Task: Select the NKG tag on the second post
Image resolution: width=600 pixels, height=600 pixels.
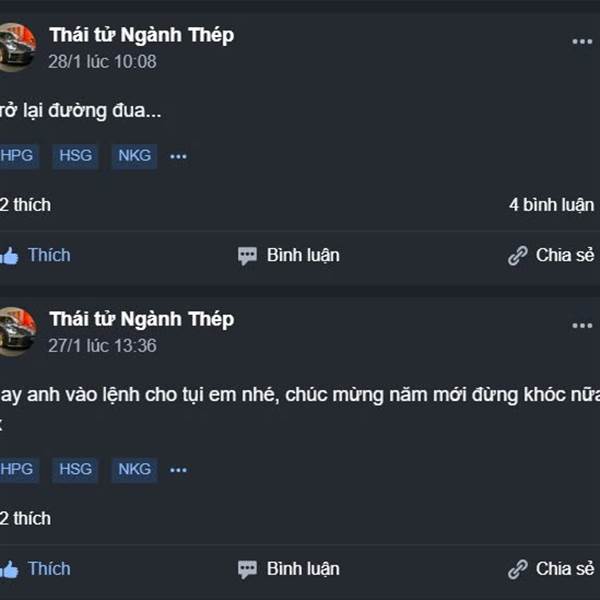Action: tap(134, 469)
